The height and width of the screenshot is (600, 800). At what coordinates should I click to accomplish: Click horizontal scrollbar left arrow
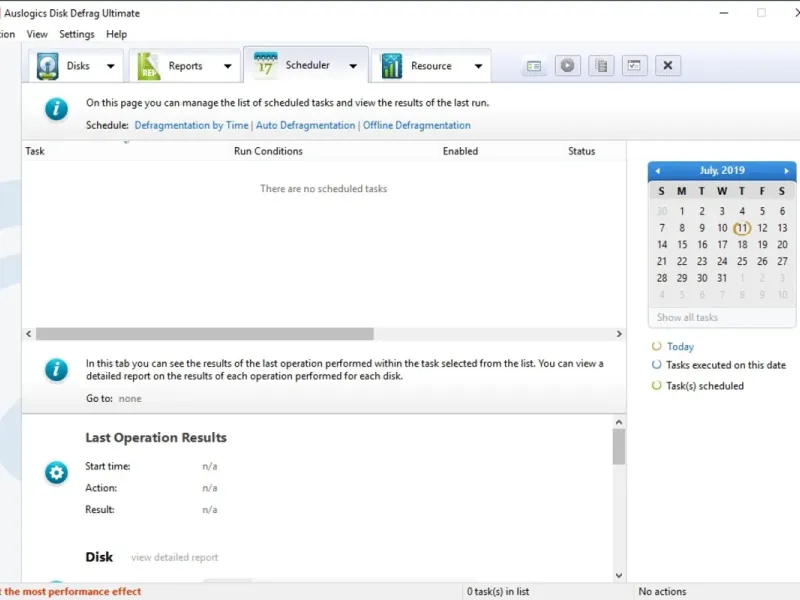(x=29, y=334)
